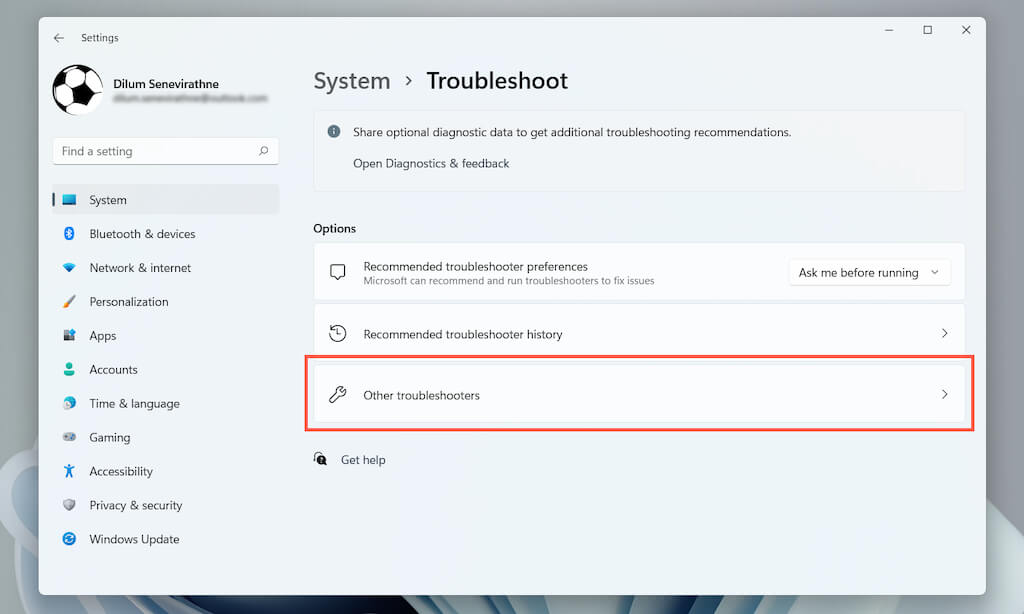
Task: Click the Gaming controller icon
Action: 69,437
